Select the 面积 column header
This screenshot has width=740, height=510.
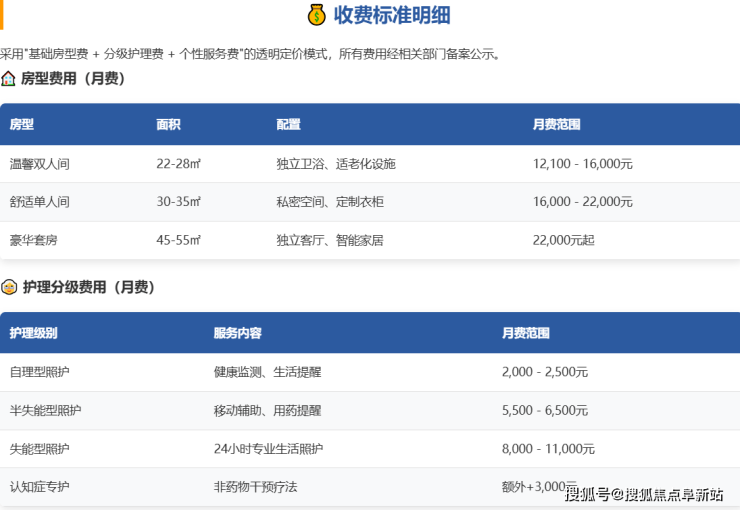click(x=168, y=125)
